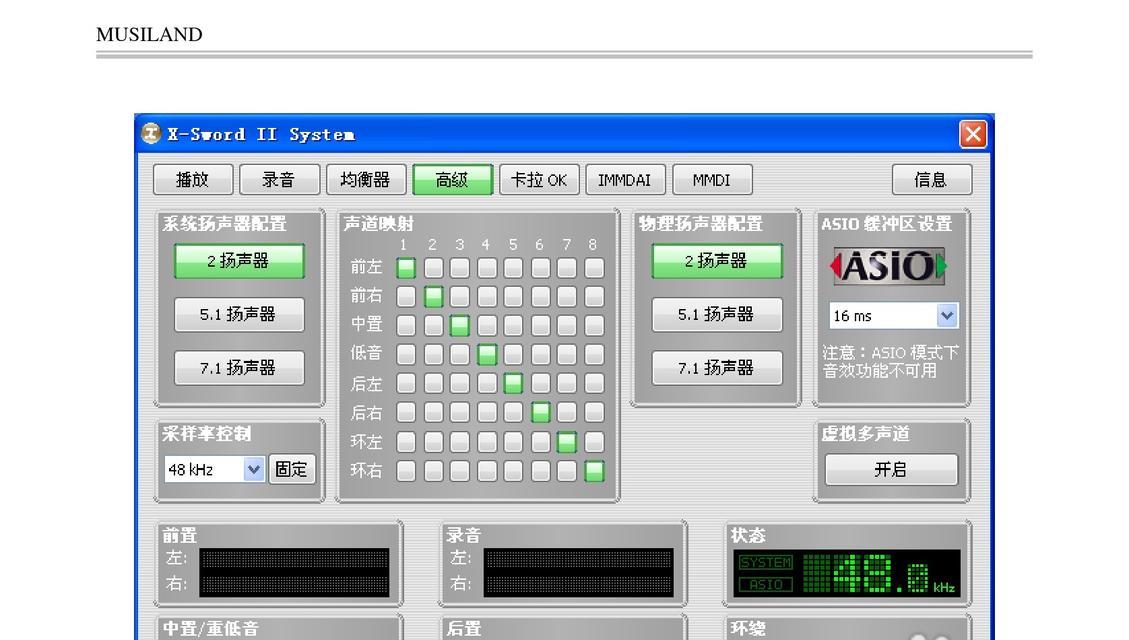This screenshot has height=640, width=1129.
Task: Toggle 后右 channel 6 mapping box
Action: click(541, 412)
